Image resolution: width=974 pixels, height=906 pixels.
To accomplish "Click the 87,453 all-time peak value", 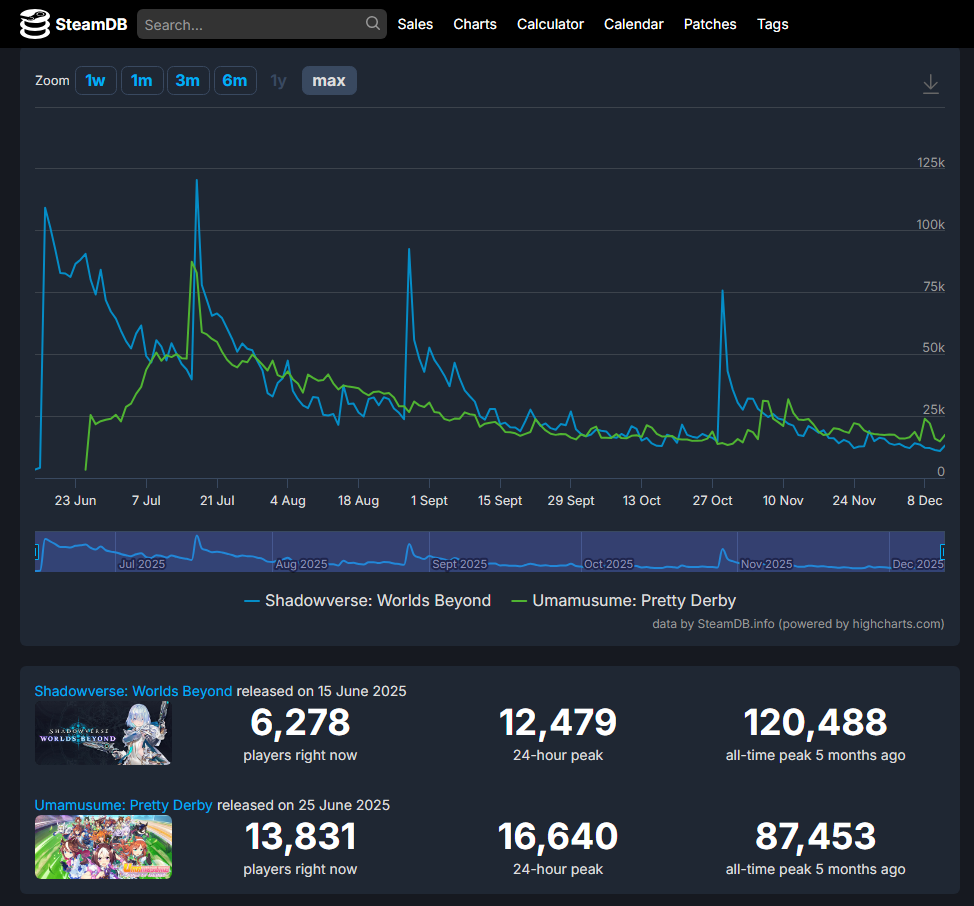I will click(x=816, y=836).
